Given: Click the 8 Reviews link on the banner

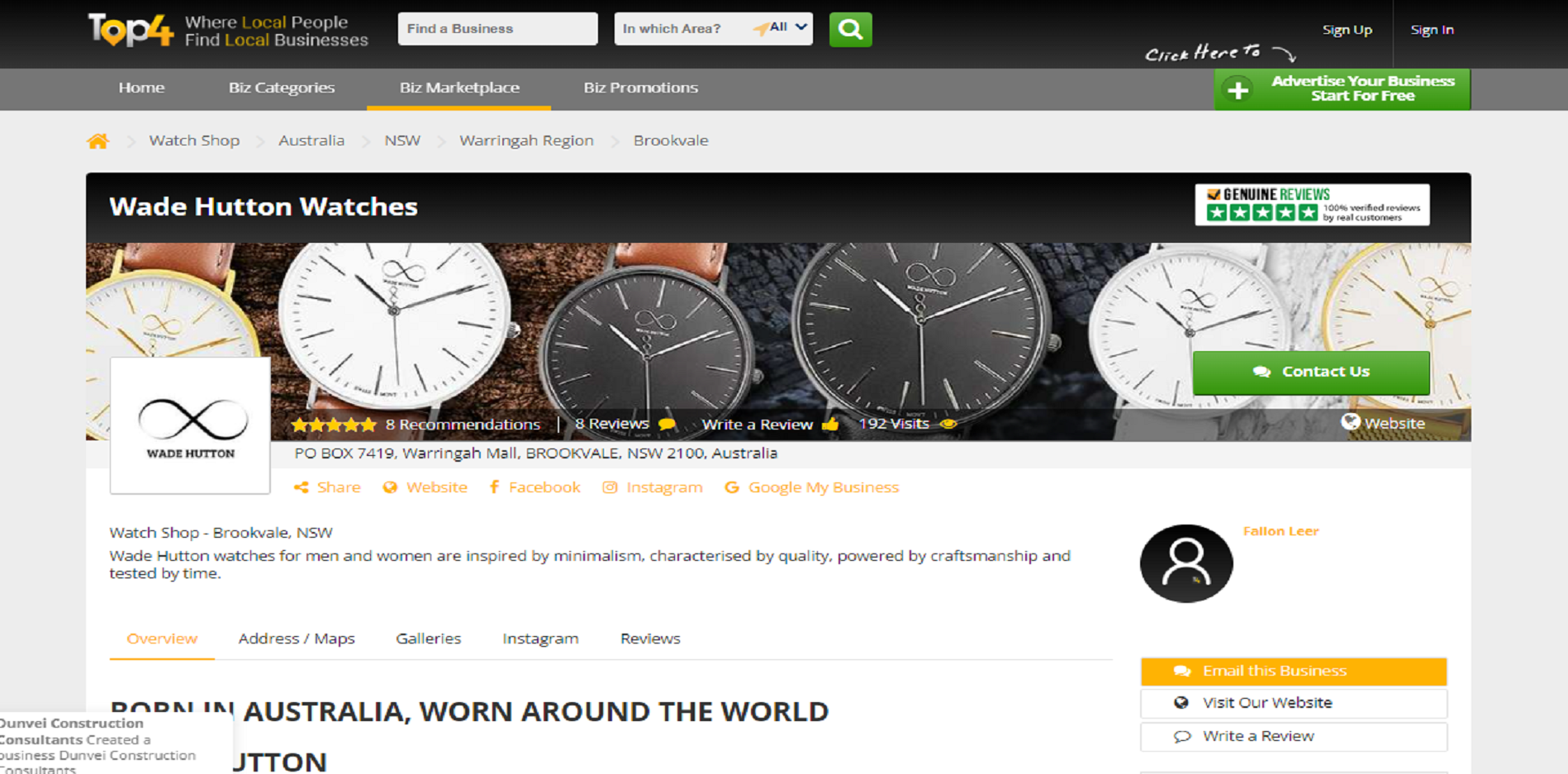Looking at the screenshot, I should pos(612,424).
